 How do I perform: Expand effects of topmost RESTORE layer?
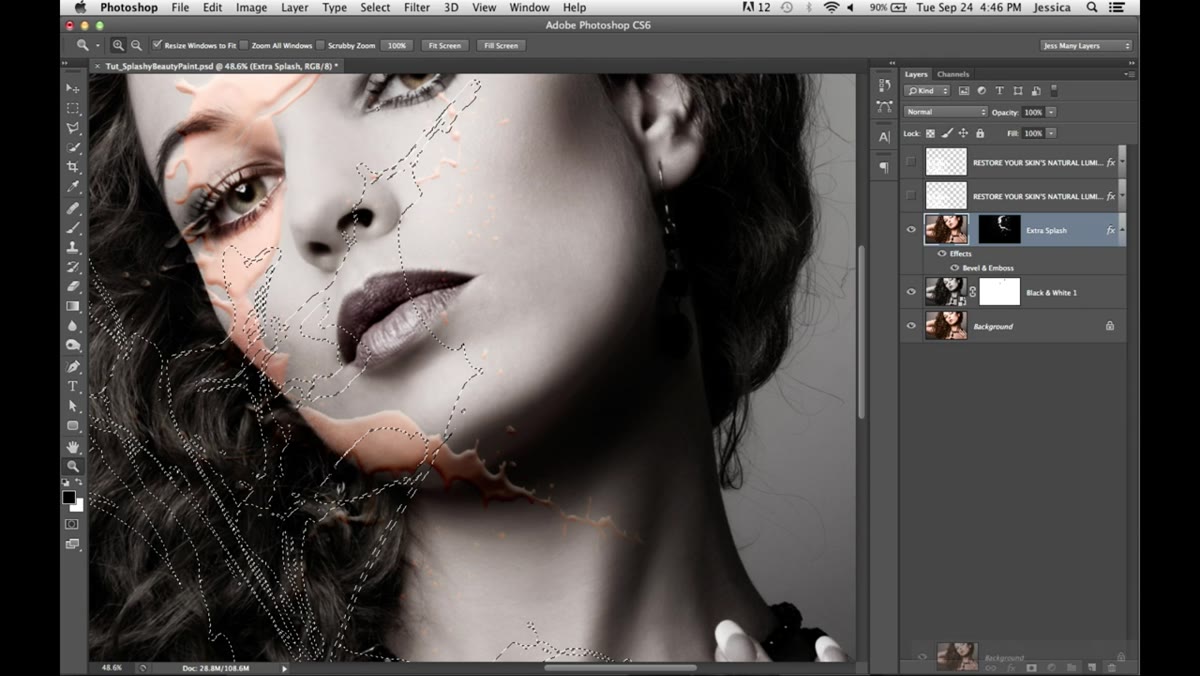pyautogui.click(x=1122, y=162)
